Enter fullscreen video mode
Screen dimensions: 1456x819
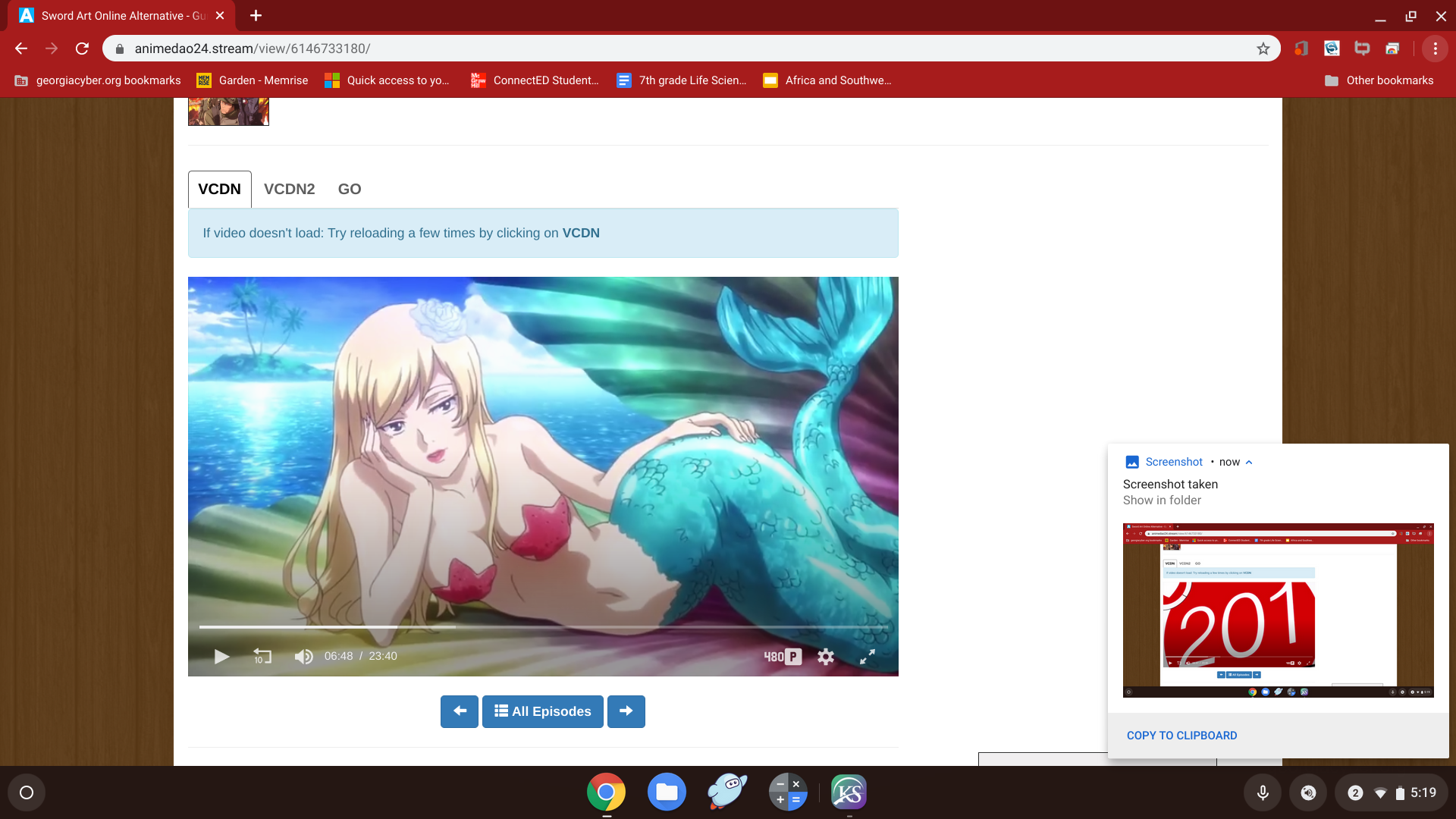pos(868,657)
